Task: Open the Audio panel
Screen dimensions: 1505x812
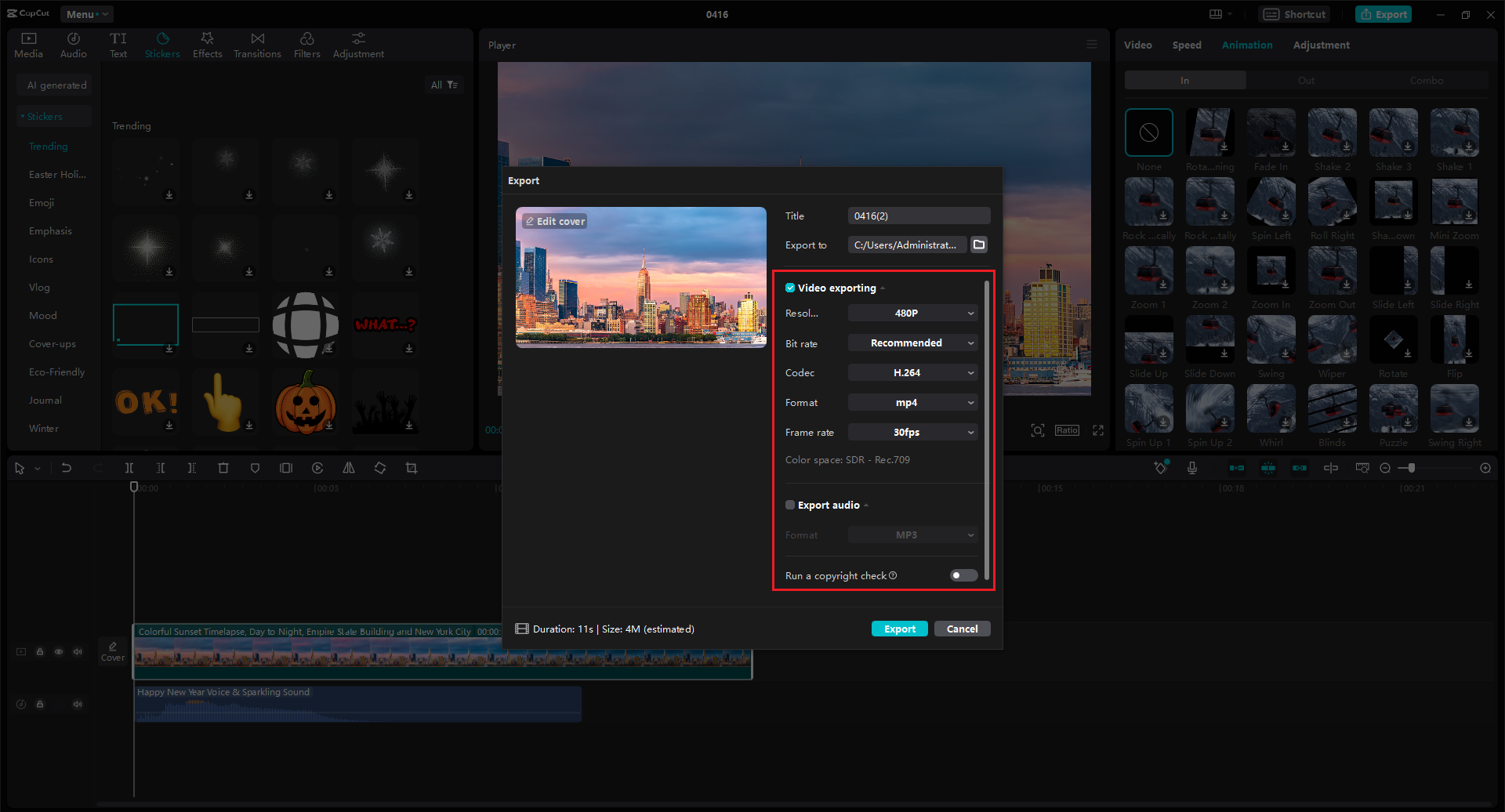Action: click(73, 44)
